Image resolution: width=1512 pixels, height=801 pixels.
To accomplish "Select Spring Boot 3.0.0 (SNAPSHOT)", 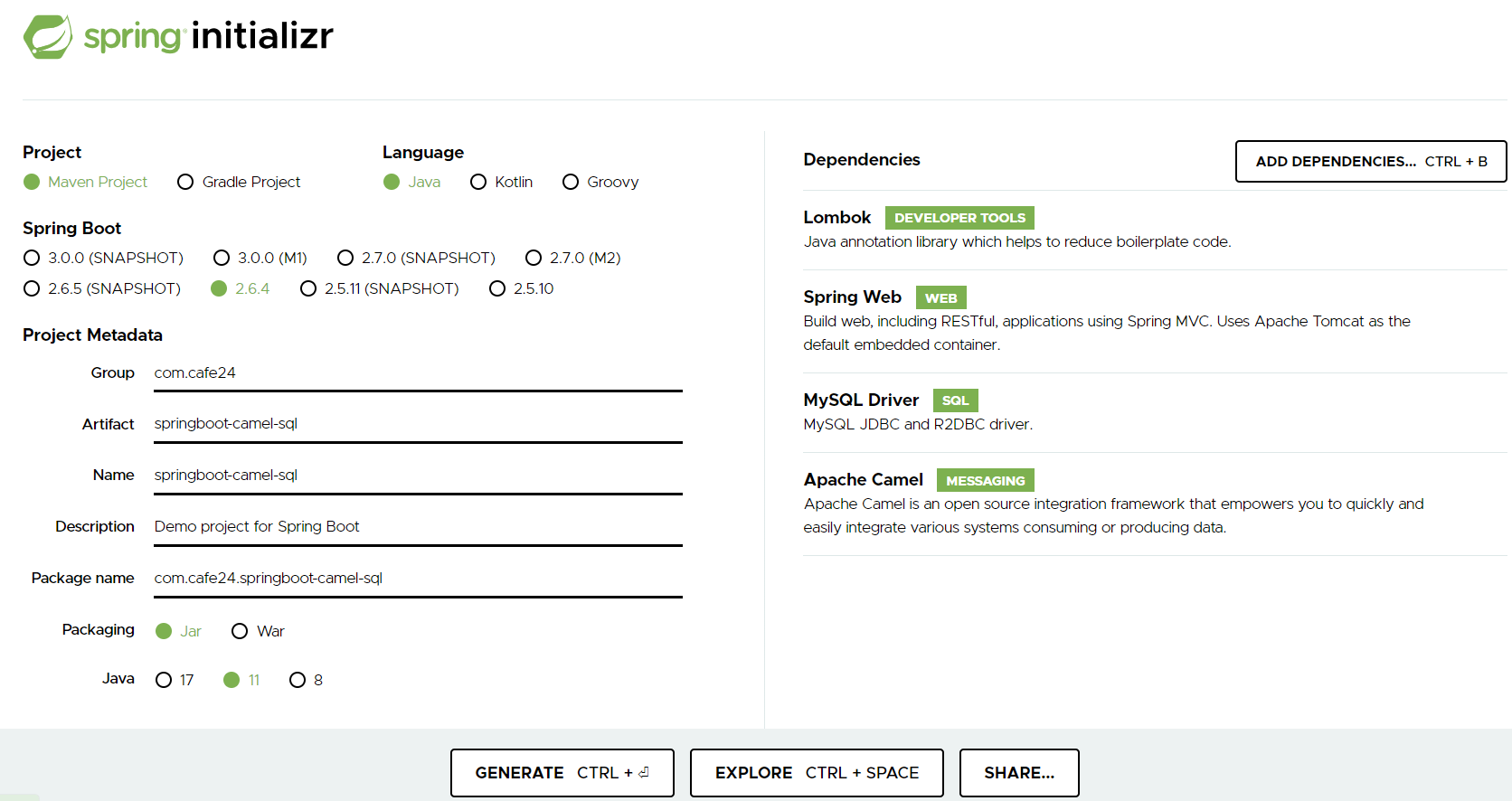I will pyautogui.click(x=103, y=258).
